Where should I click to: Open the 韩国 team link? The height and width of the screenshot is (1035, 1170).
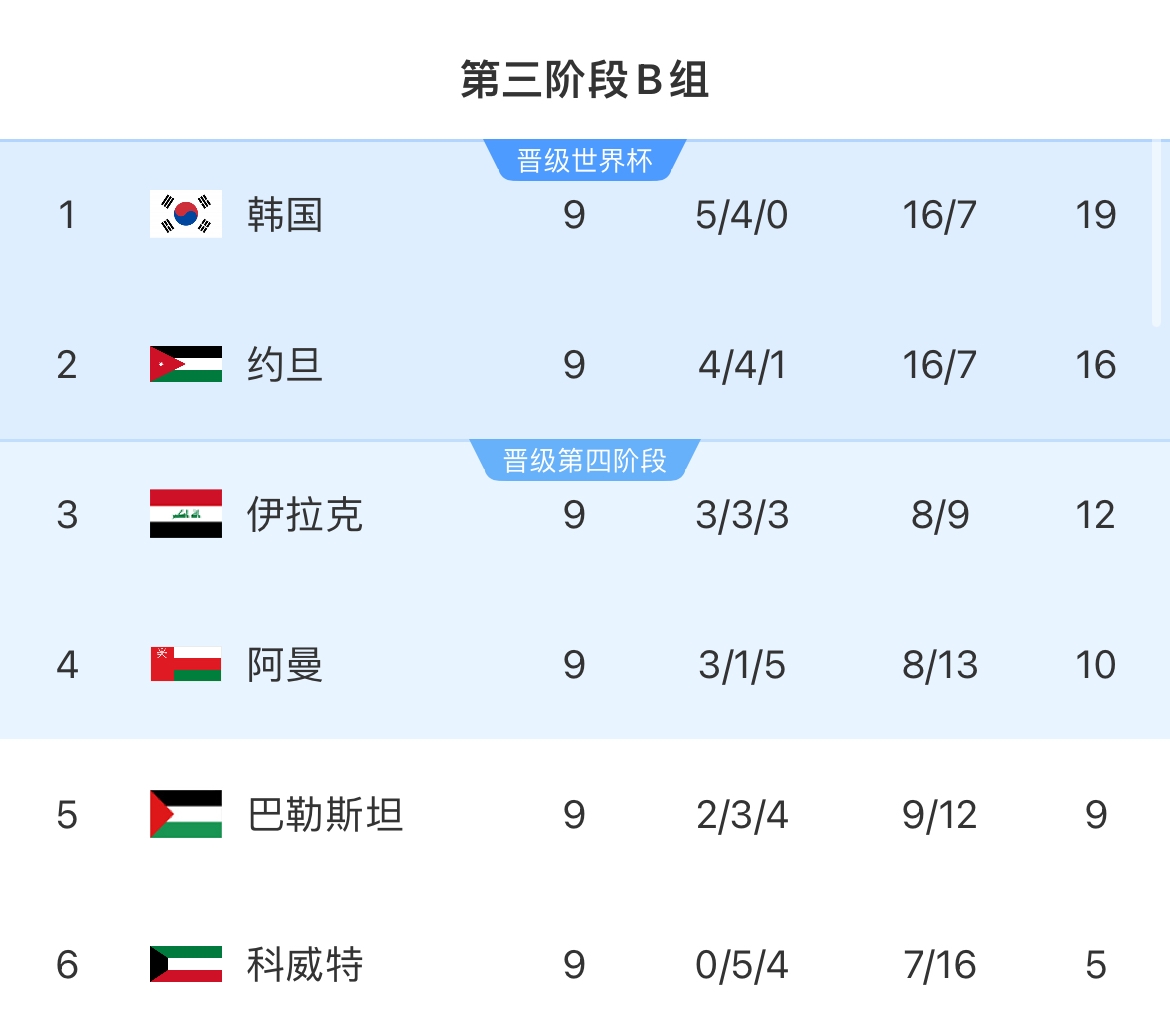(285, 214)
